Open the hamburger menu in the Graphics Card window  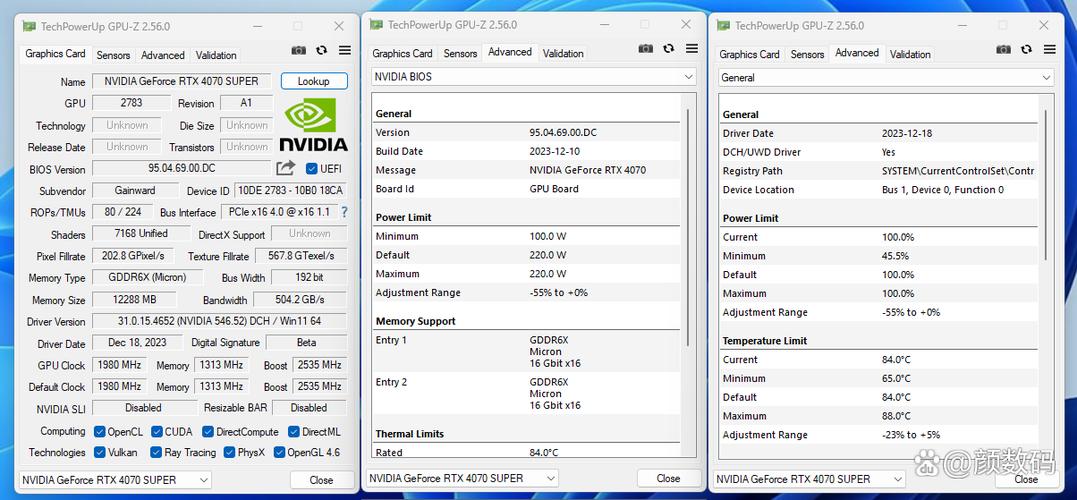pyautogui.click(x=345, y=50)
